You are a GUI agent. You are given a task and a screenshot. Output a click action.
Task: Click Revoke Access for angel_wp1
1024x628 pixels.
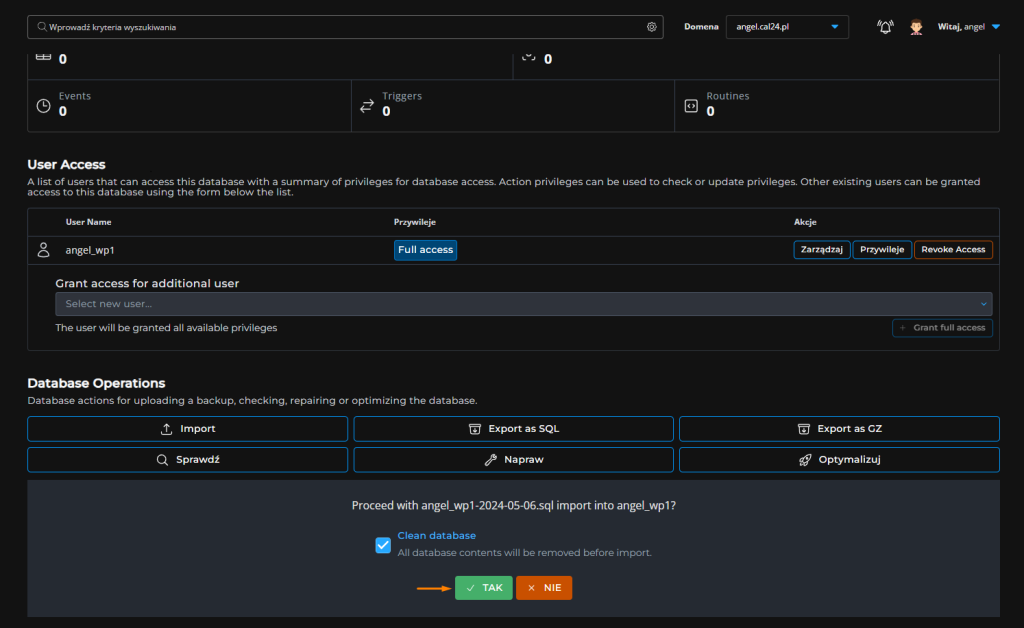point(953,250)
